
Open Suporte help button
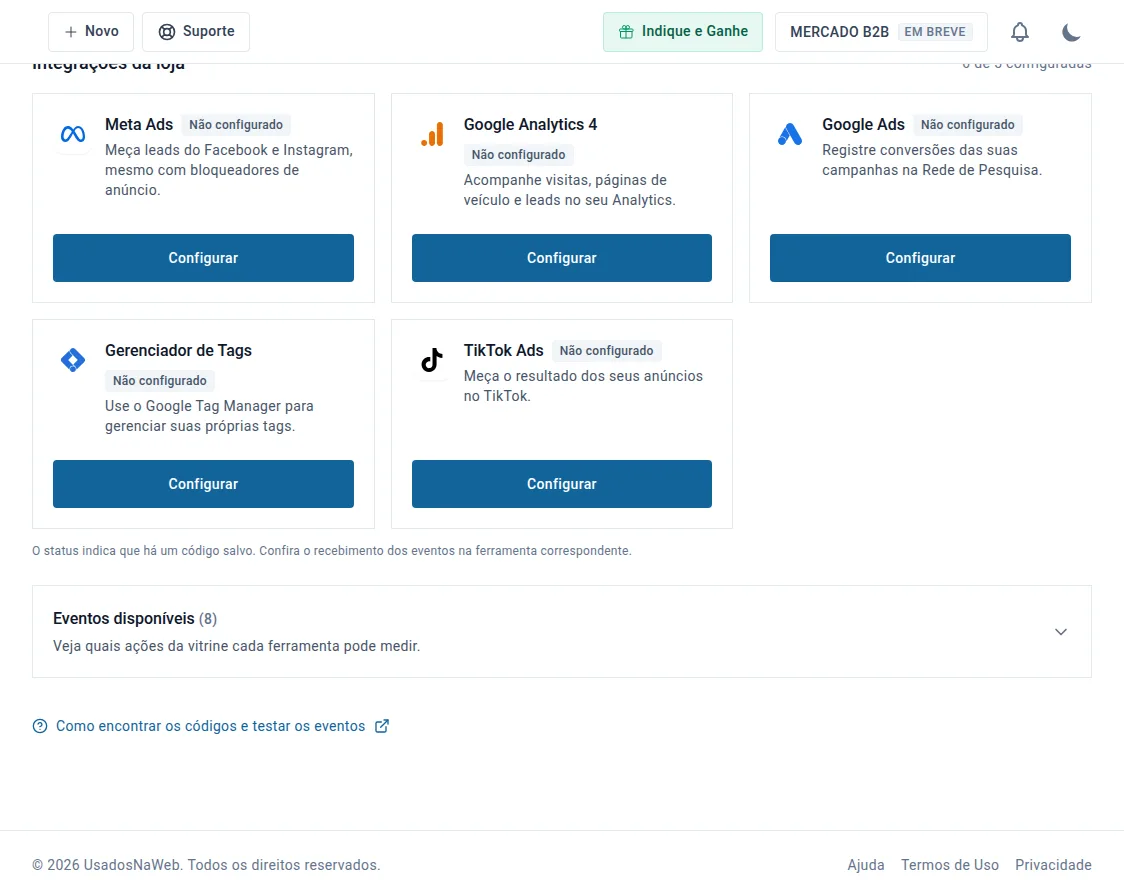(196, 32)
